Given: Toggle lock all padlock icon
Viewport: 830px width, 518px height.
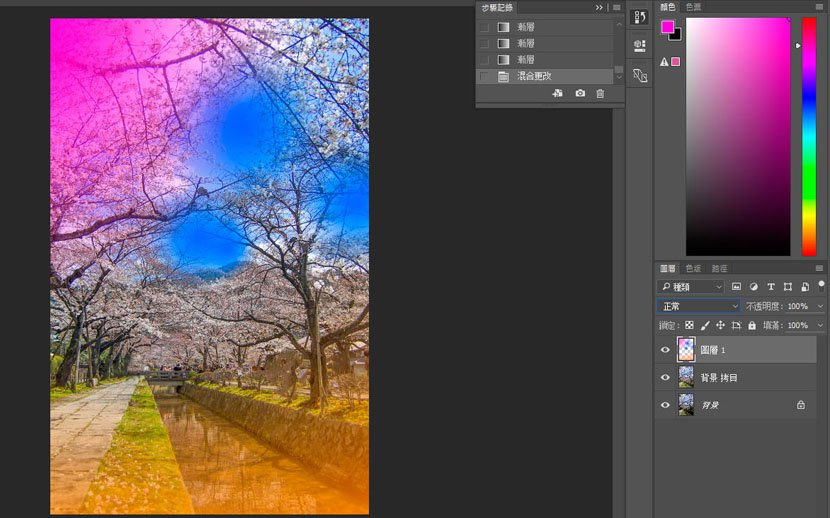Looking at the screenshot, I should [x=752, y=325].
